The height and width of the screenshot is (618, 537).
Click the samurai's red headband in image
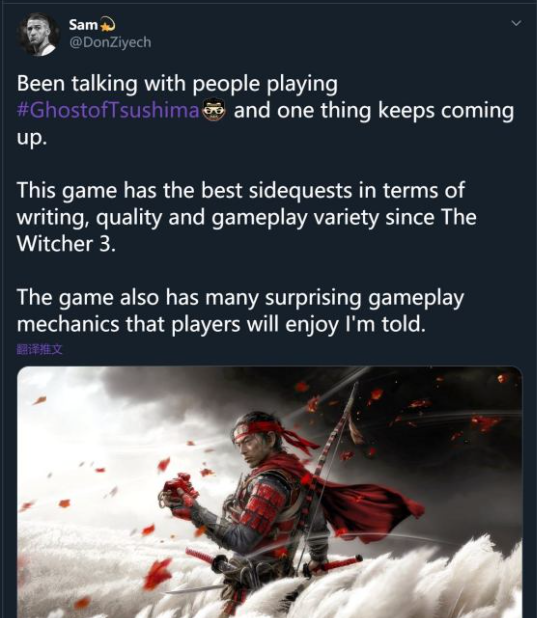tap(260, 431)
